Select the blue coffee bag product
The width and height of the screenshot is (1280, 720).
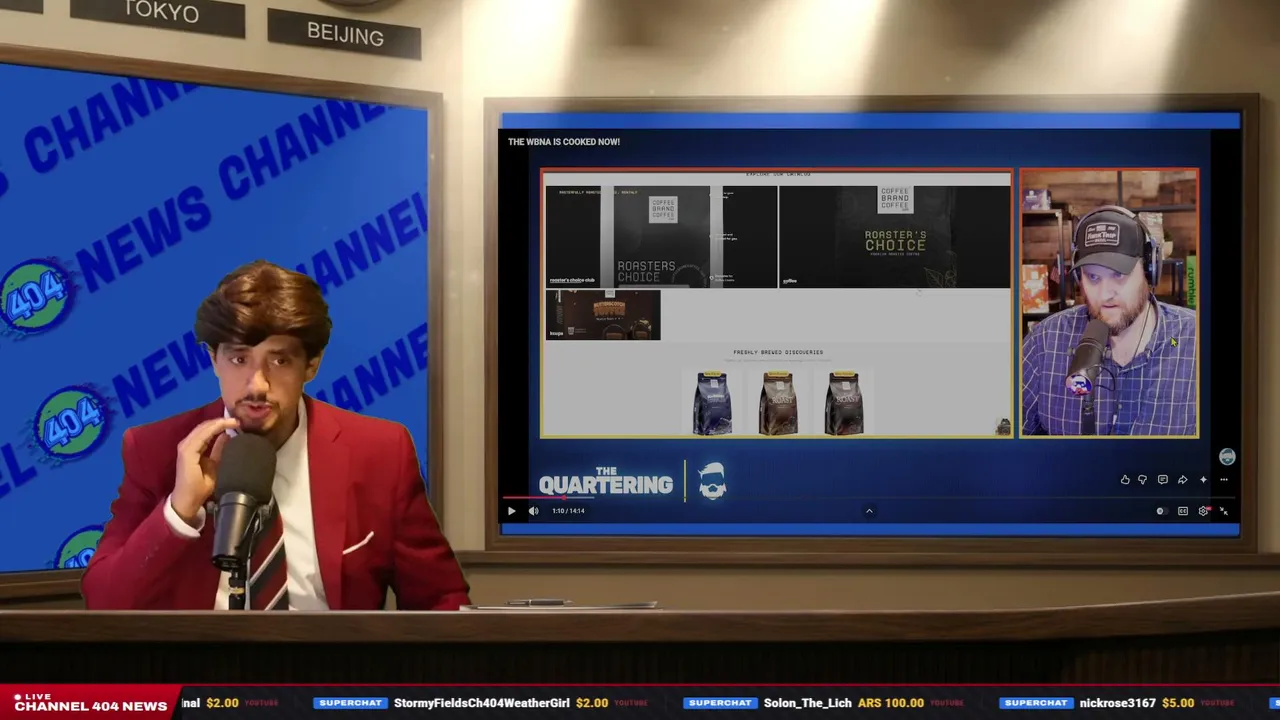click(712, 403)
